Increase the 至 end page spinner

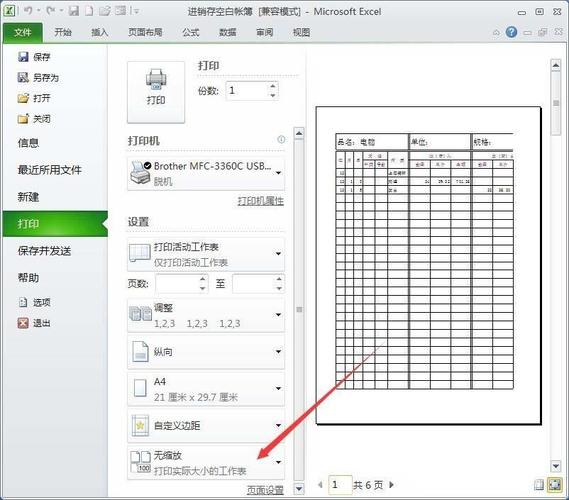(279, 279)
